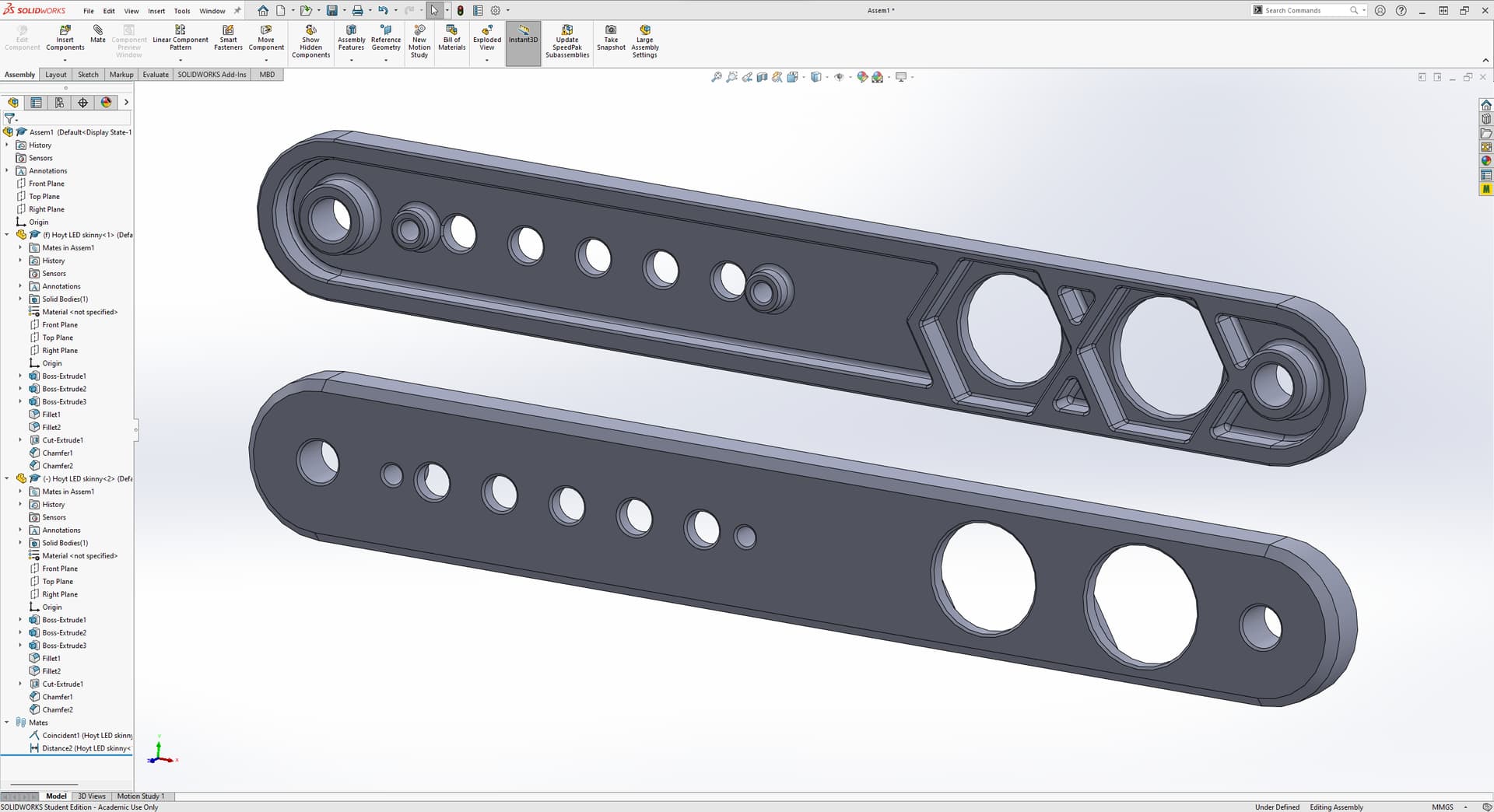Open the Edit Appearance color ball
The image size is (1494, 812).
[x=862, y=77]
